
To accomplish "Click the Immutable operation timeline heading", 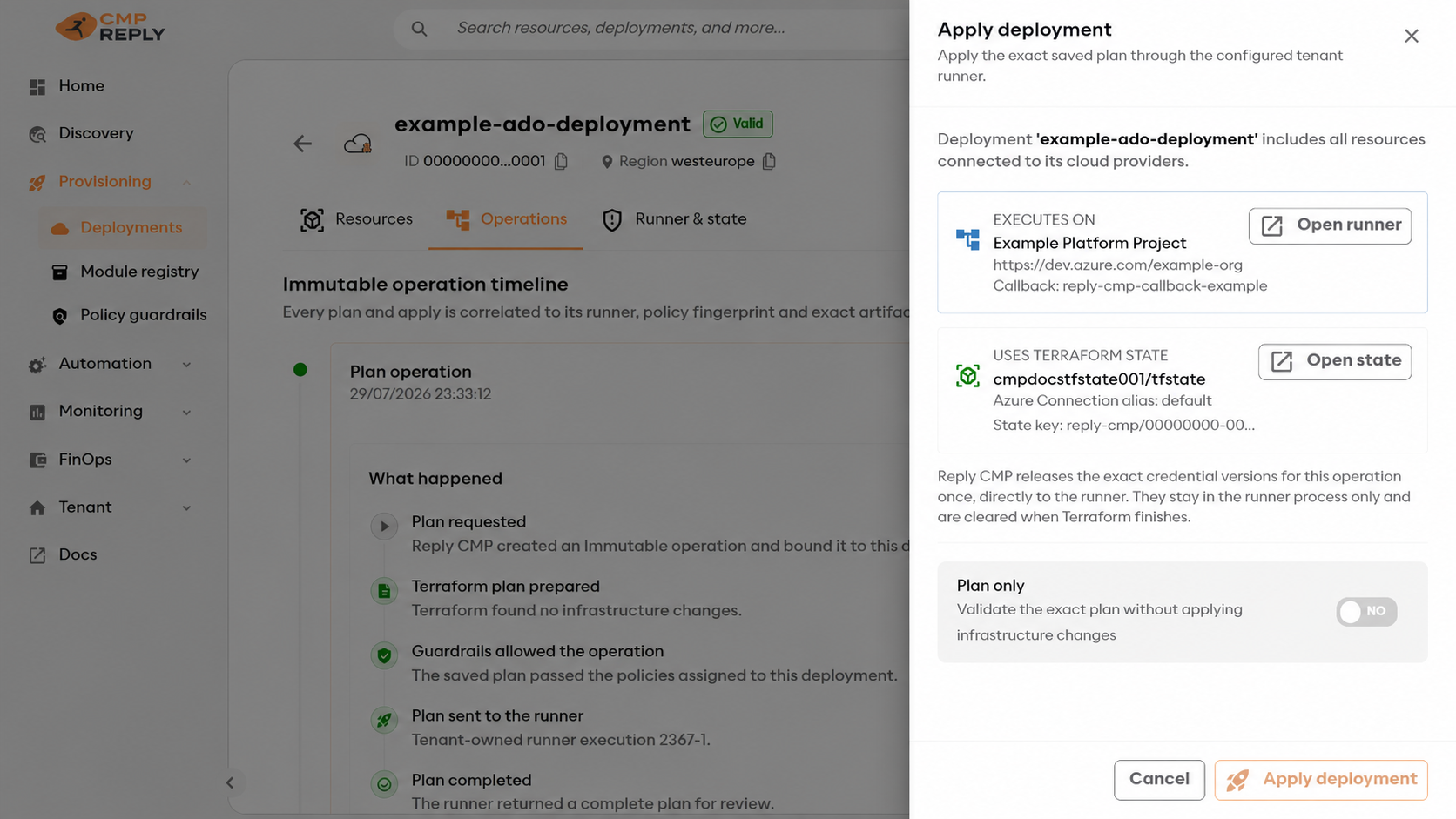I will click(x=425, y=285).
